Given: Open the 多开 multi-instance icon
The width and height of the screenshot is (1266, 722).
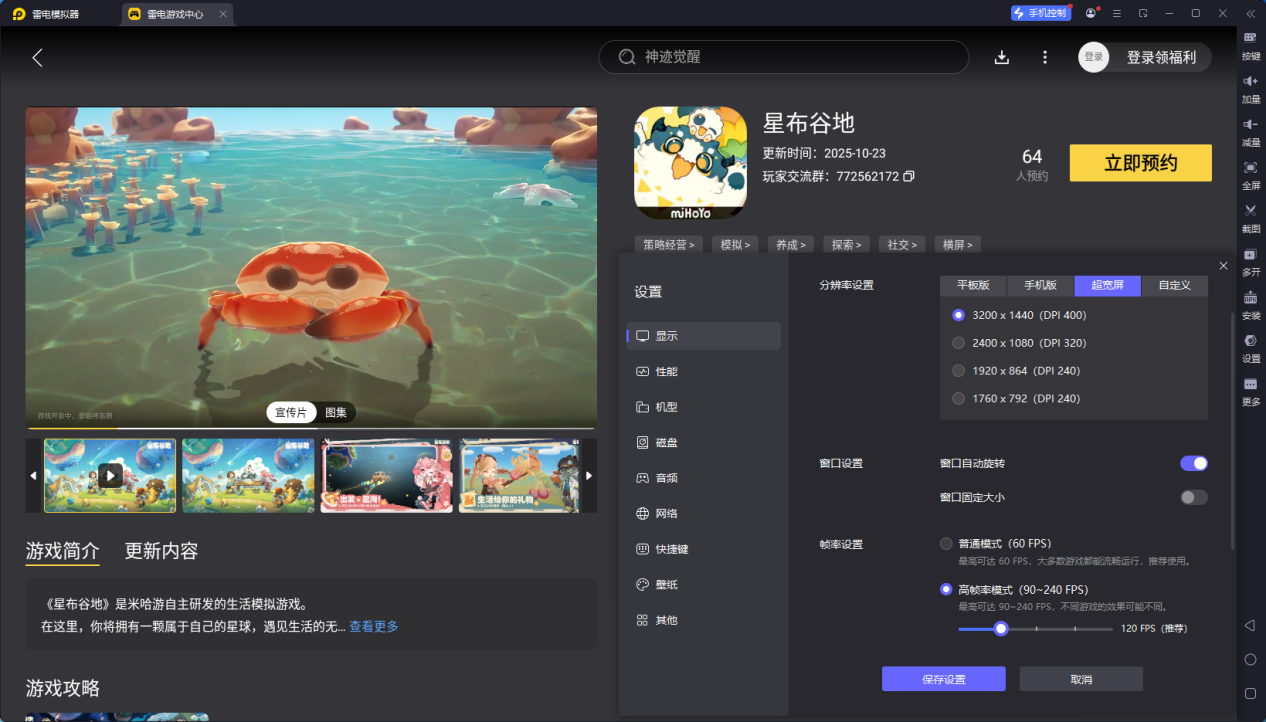Looking at the screenshot, I should tap(1250, 255).
